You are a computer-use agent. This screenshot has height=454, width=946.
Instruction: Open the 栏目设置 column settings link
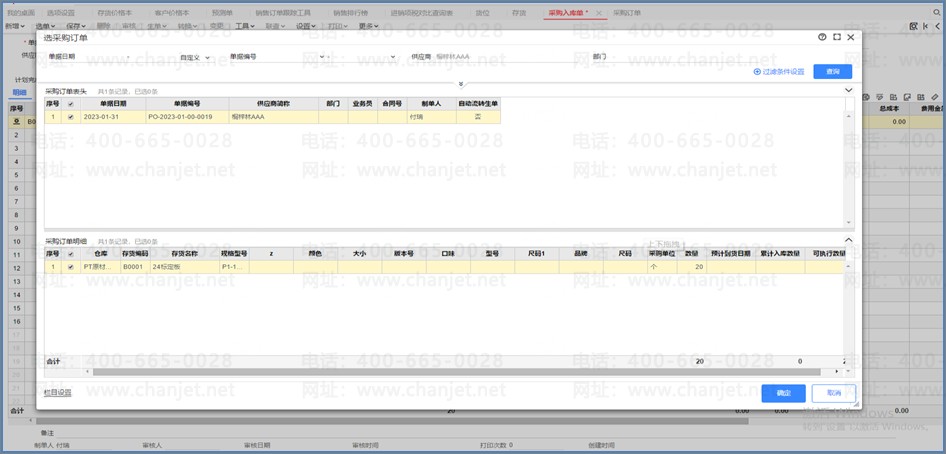tap(57, 393)
